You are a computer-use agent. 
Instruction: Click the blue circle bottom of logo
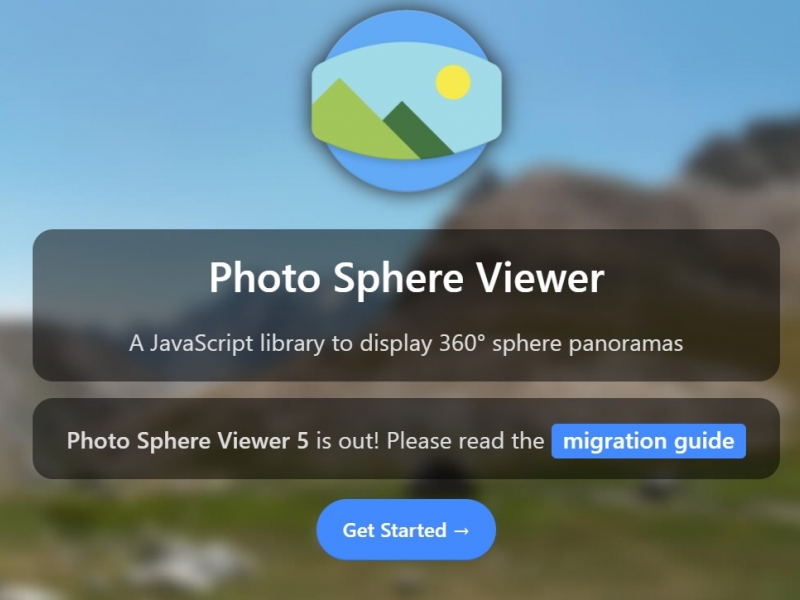pyautogui.click(x=407, y=171)
